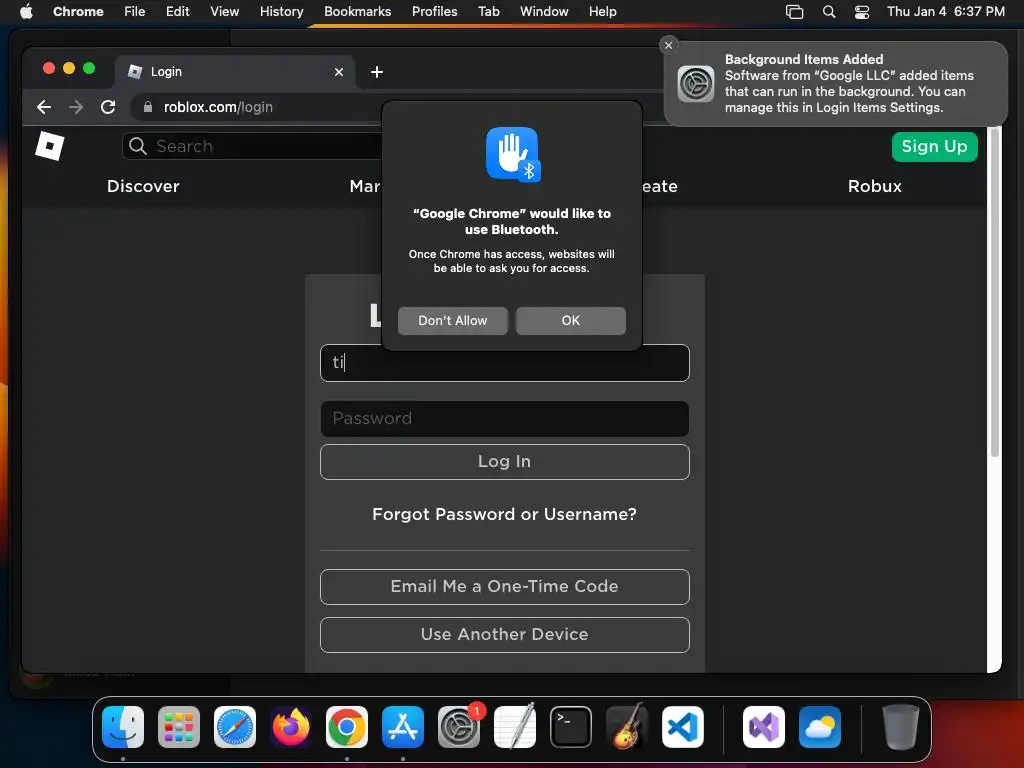This screenshot has width=1024, height=768.
Task: Click Don't Allow in Bluetooth dialog
Action: (x=453, y=321)
